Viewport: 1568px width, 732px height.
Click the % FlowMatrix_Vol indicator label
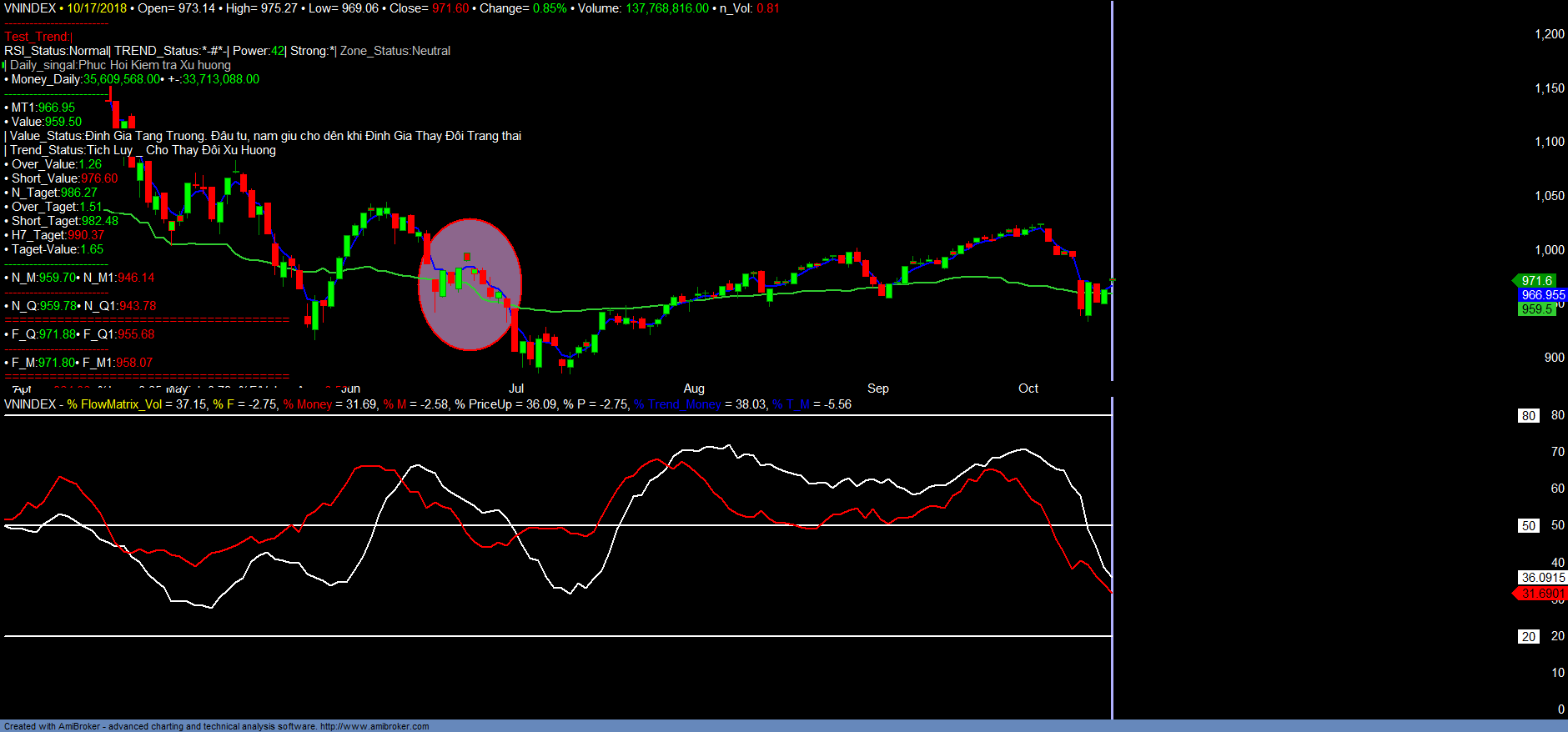pyautogui.click(x=115, y=404)
